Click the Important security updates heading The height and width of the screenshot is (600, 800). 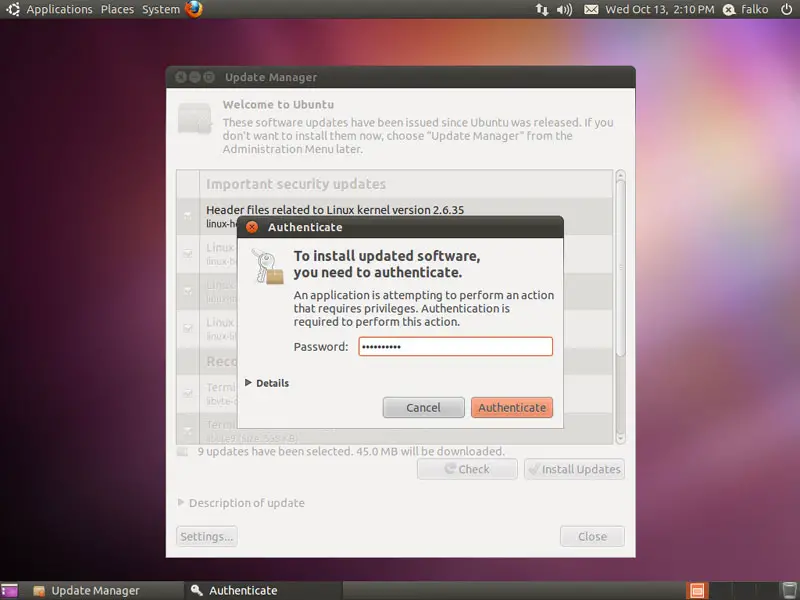(296, 184)
